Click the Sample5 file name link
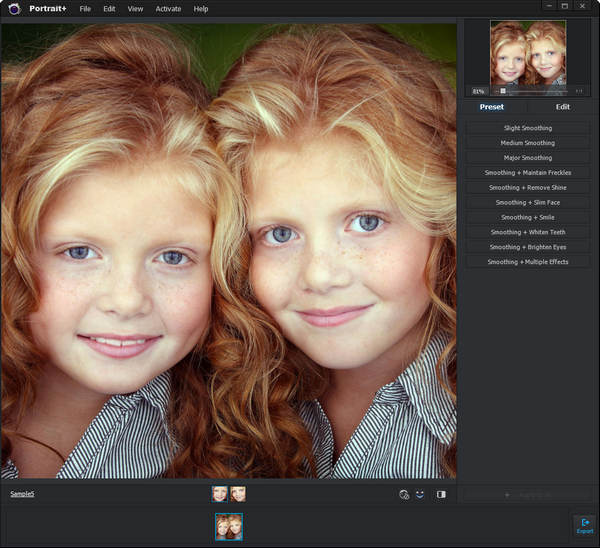The image size is (600, 548). [x=22, y=494]
